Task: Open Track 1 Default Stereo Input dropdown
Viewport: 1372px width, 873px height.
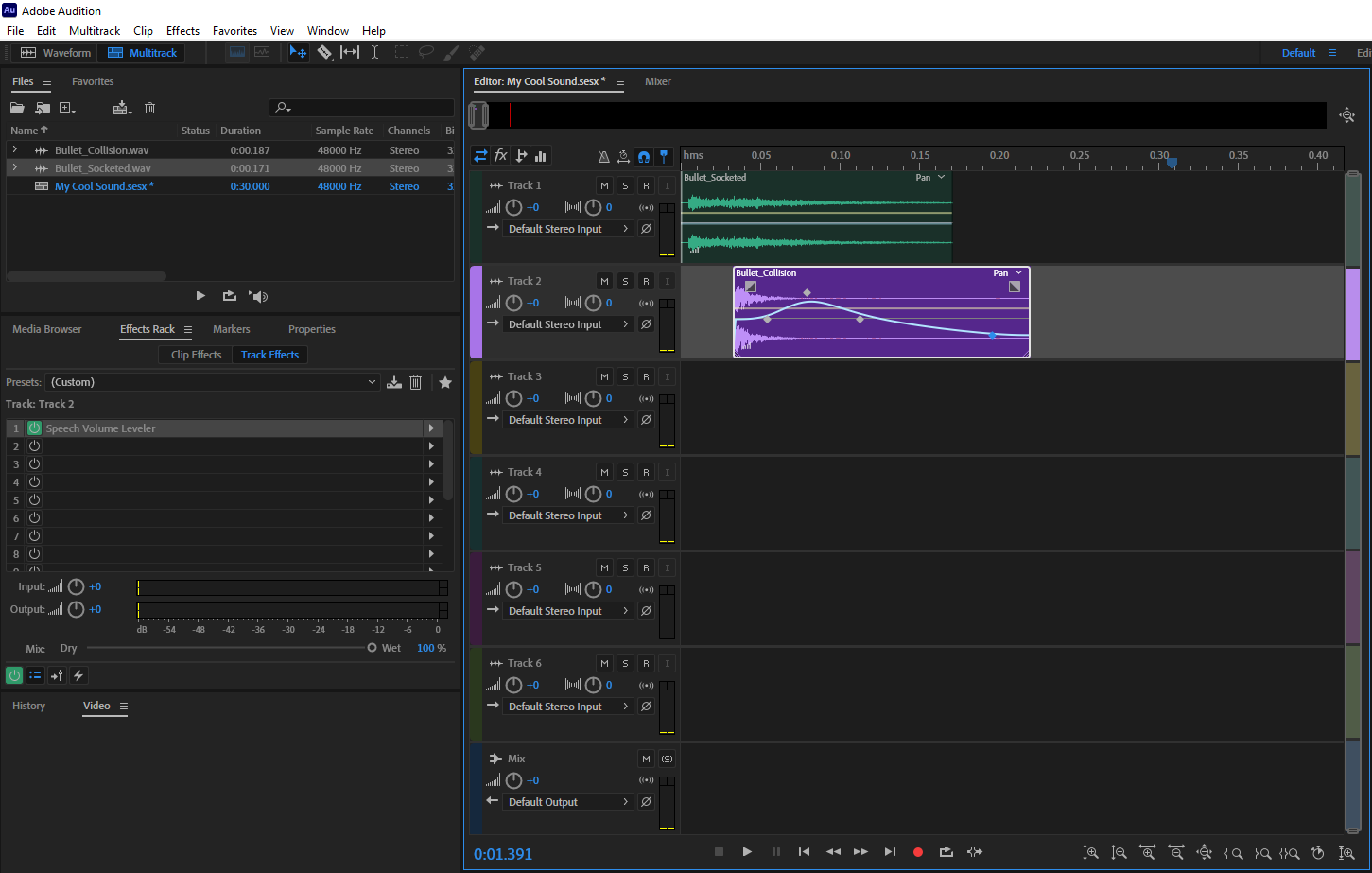Action: pyautogui.click(x=568, y=229)
